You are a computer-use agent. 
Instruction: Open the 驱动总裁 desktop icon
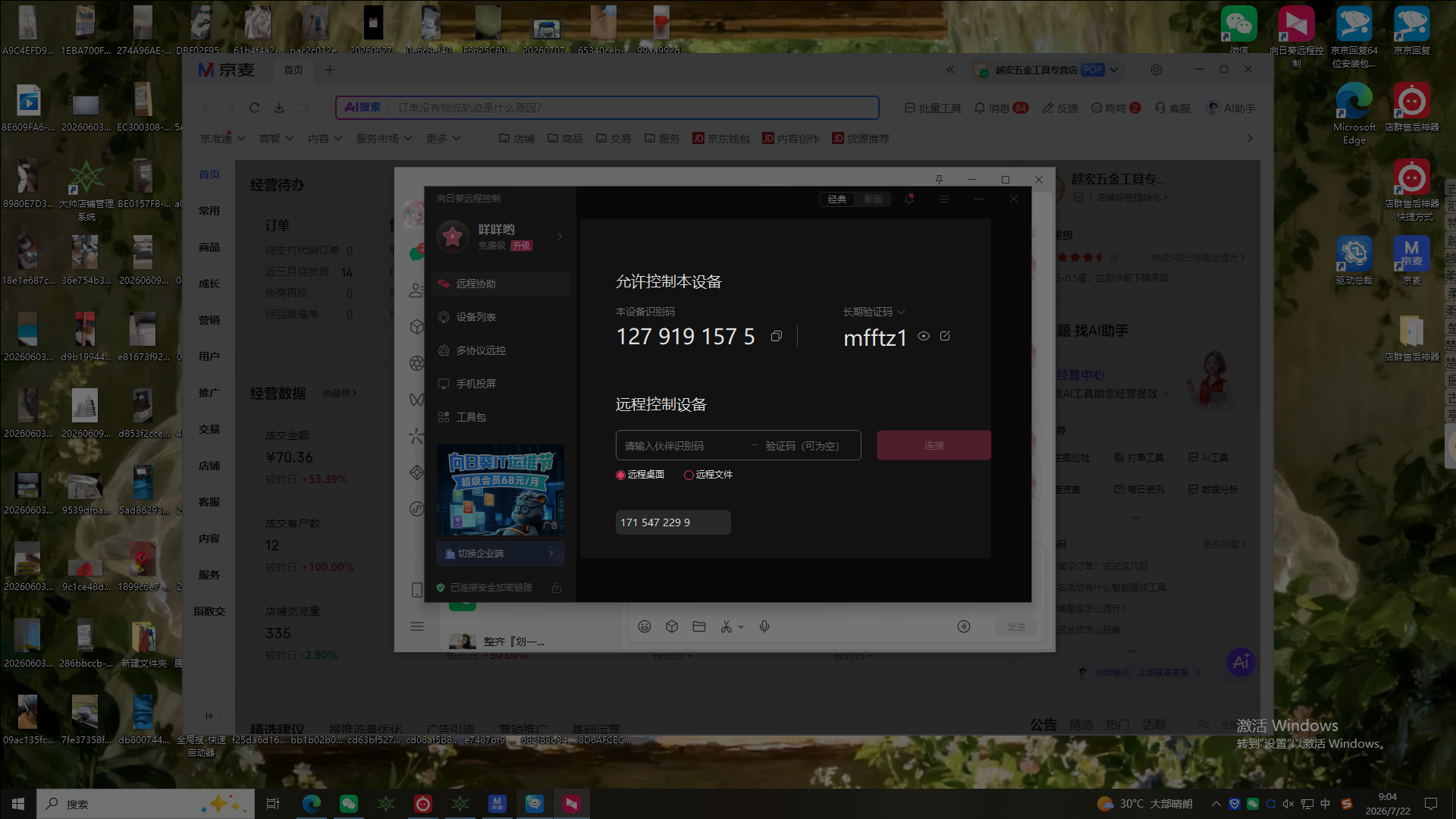pos(1354,260)
